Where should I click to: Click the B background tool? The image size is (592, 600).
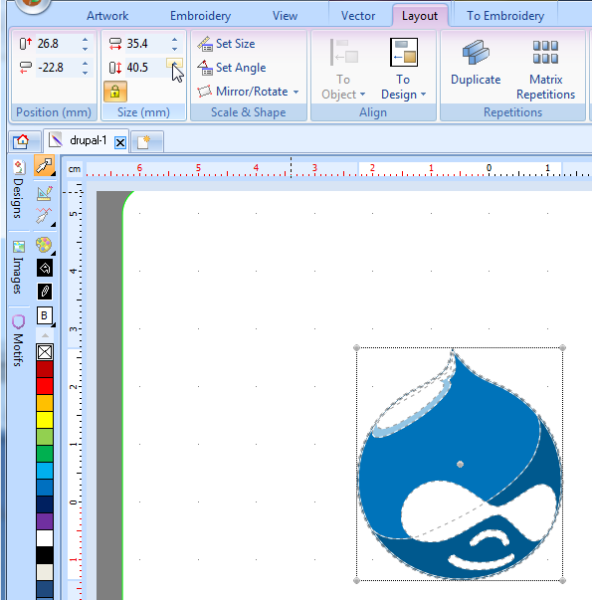coord(45,316)
